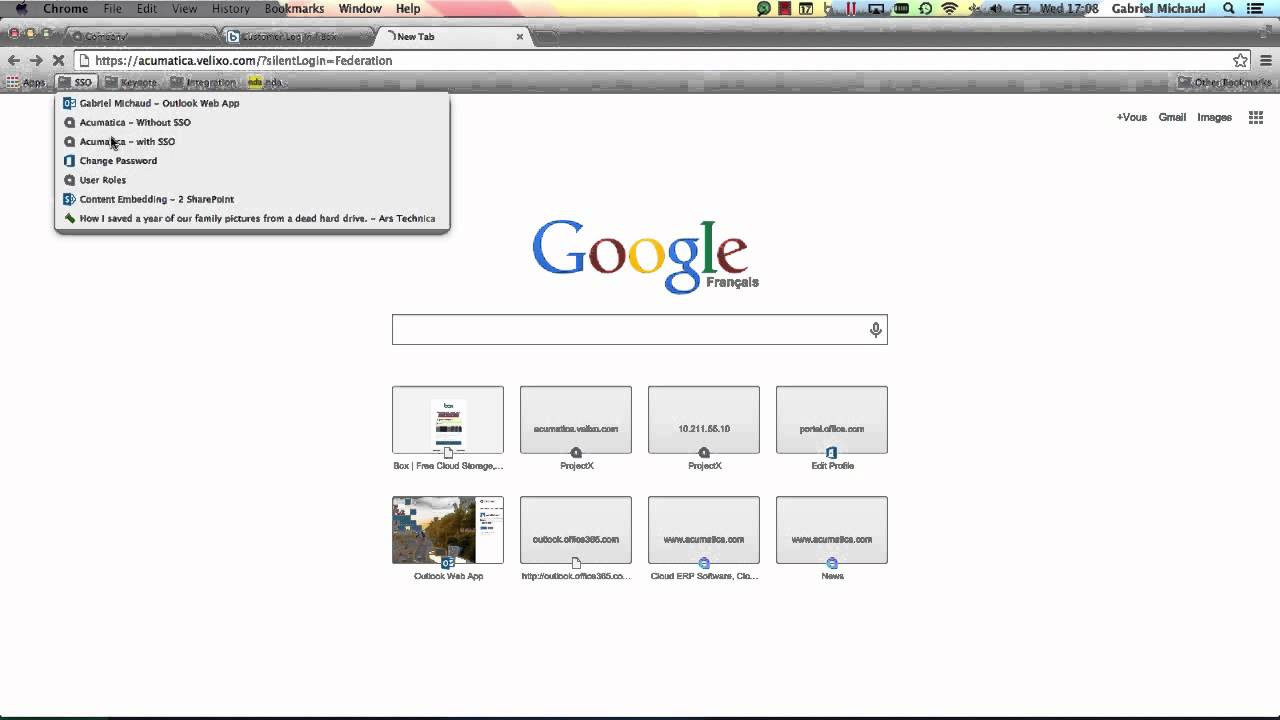The width and height of the screenshot is (1280, 720).
Task: Open the Keynote bookmarks folder
Action: [131, 83]
